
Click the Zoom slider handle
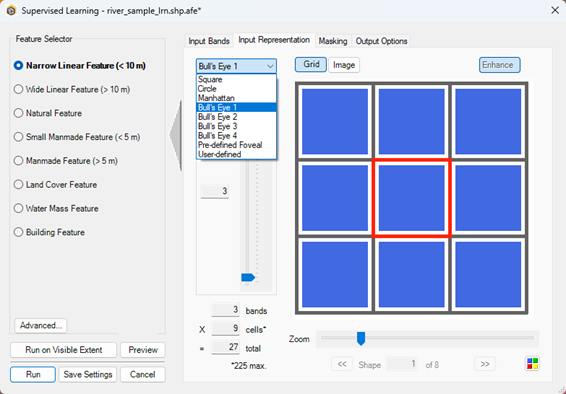coord(361,338)
